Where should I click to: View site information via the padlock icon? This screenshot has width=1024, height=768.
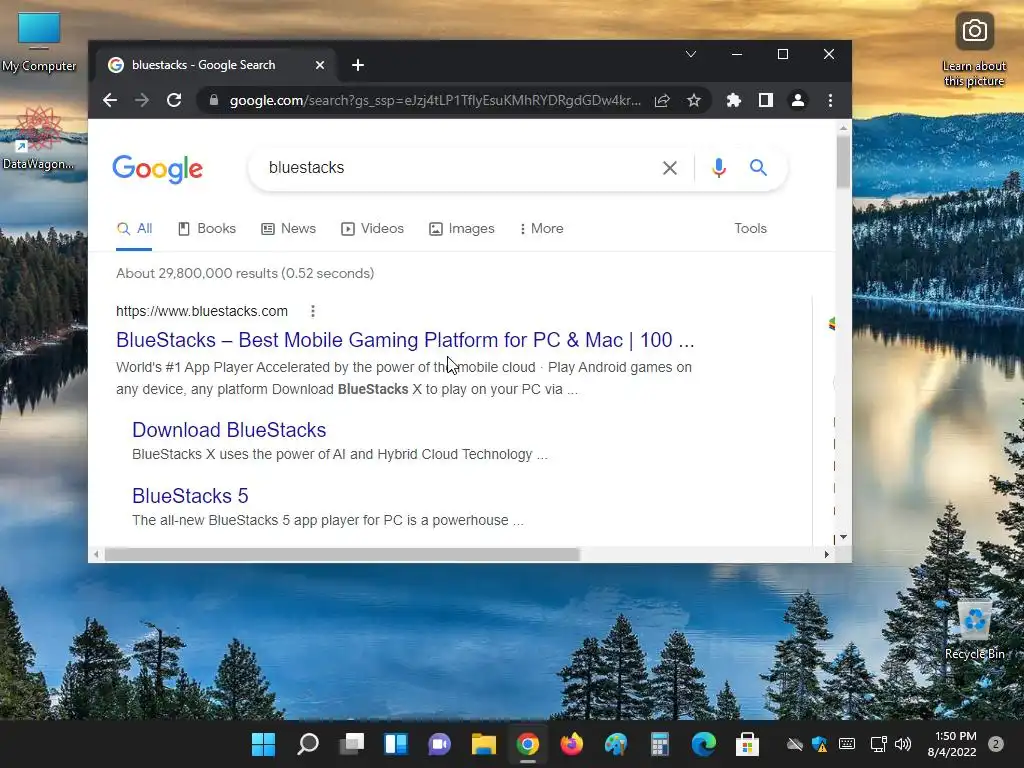[213, 101]
